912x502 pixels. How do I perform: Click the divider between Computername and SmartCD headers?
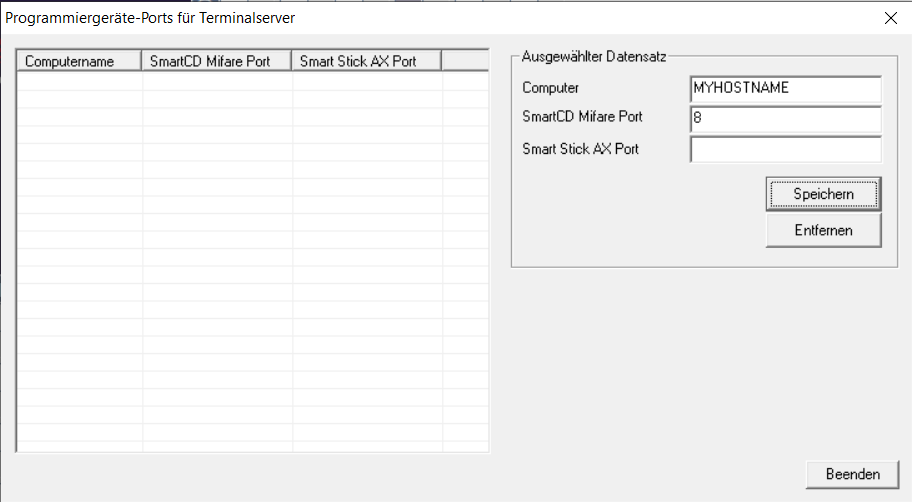(x=142, y=62)
